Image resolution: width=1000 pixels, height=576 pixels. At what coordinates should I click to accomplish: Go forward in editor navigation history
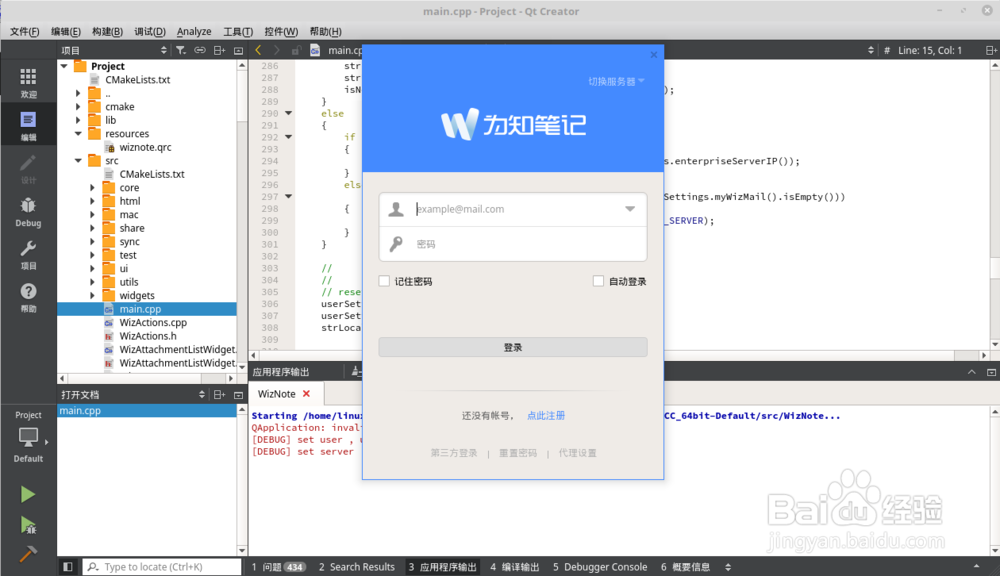pyautogui.click(x=276, y=50)
